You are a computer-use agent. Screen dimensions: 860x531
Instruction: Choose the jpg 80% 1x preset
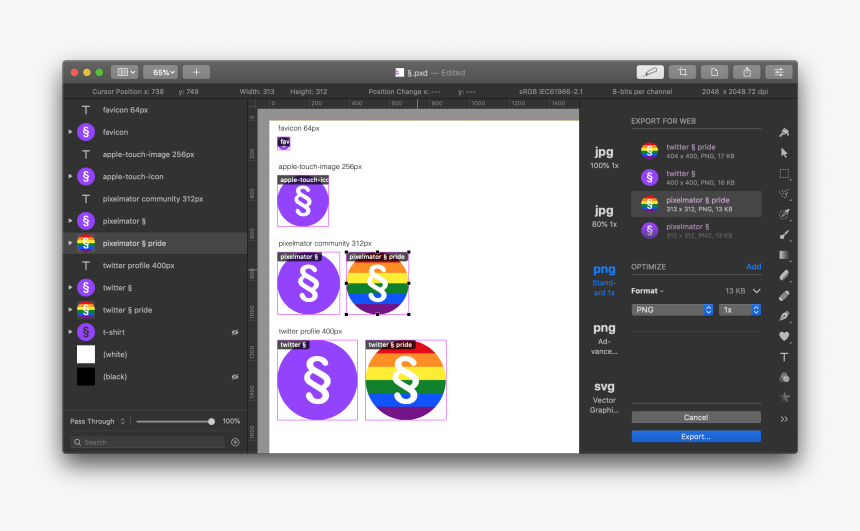click(x=604, y=216)
